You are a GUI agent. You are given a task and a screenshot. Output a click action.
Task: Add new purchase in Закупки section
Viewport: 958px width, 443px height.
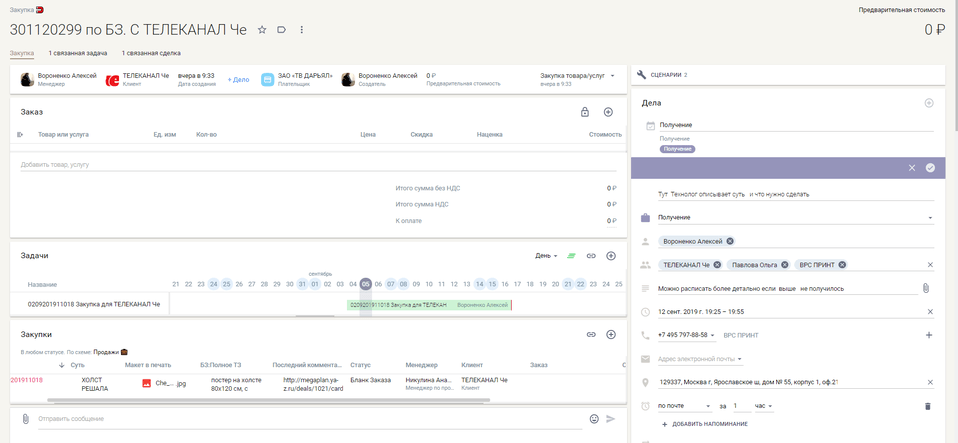click(x=611, y=334)
